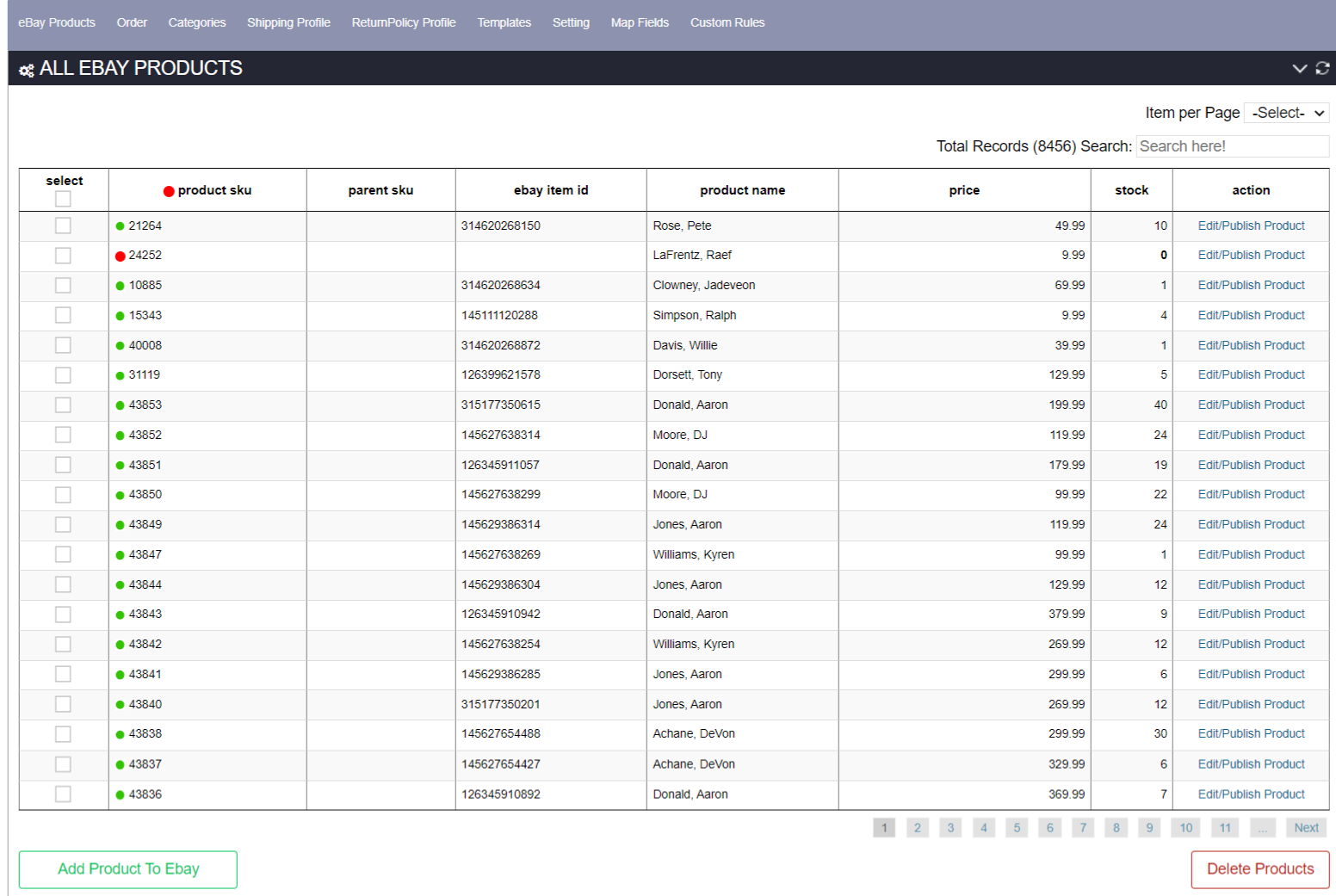1336x896 pixels.
Task: Click the Delete Products button
Action: (x=1260, y=869)
